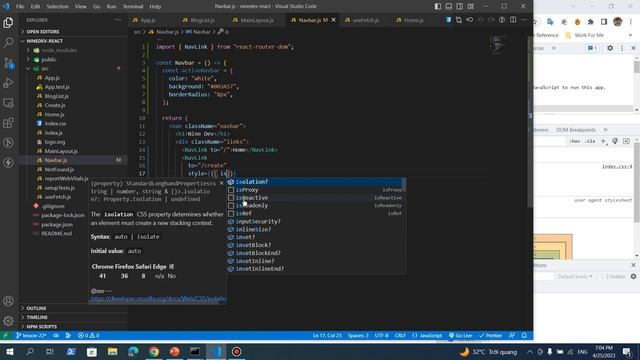Viewport: 640px width, 360px height.
Task: Expand the OPEN EDITORS section
Action: (x=43, y=31)
